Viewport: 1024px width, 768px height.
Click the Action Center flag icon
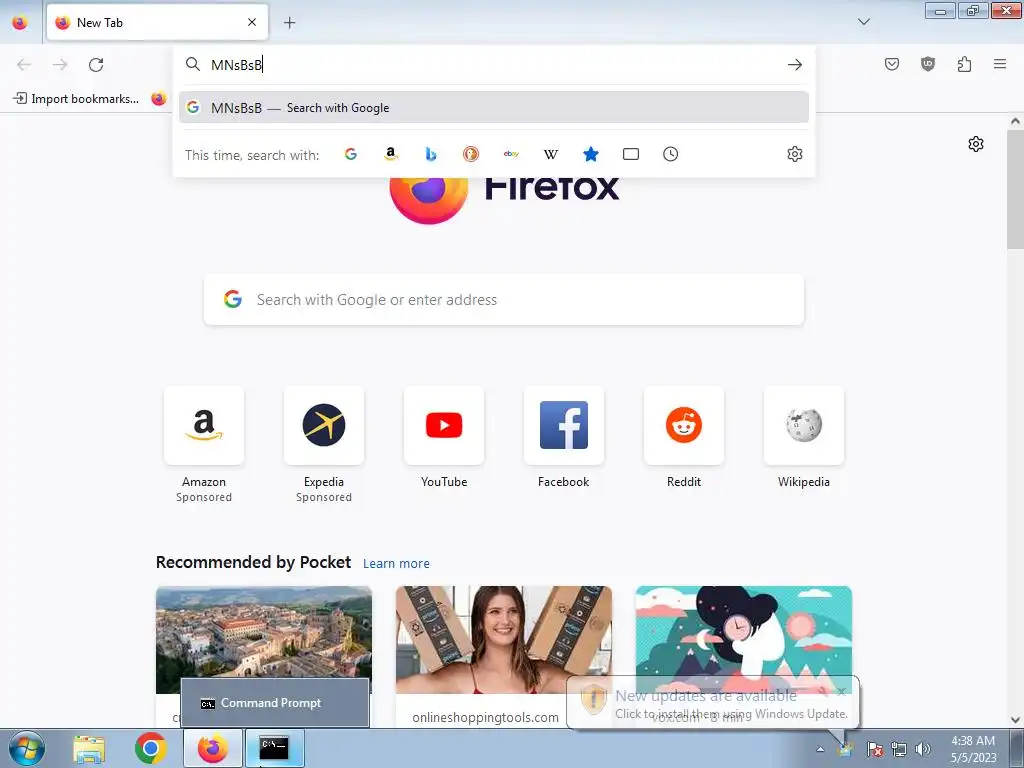[874, 749]
